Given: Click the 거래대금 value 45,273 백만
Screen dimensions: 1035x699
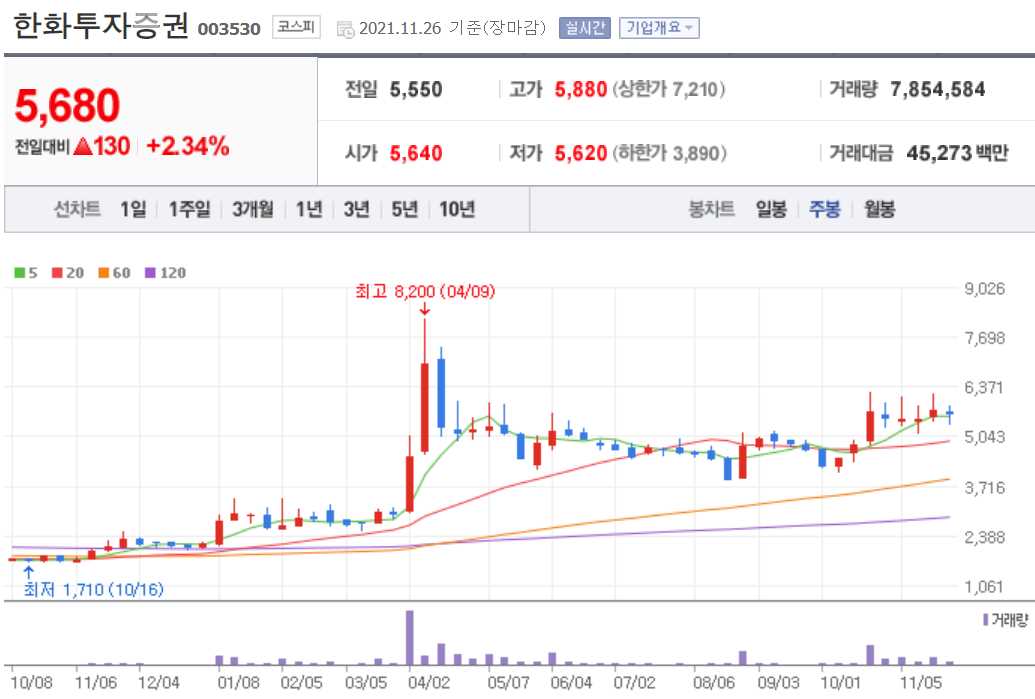Looking at the screenshot, I should tap(957, 153).
